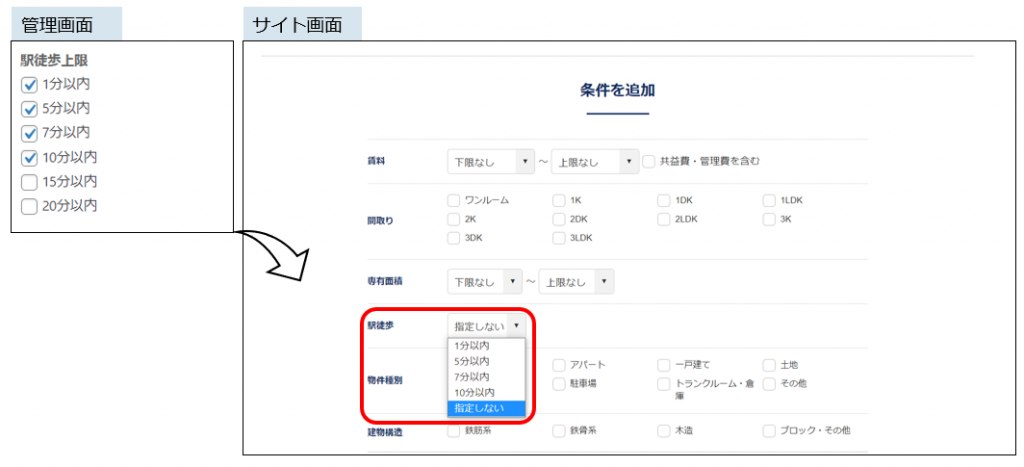The width and height of the screenshot is (1024, 467).
Task: Toggle the 7分以内 checkbox in admin panel
Action: (x=29, y=133)
